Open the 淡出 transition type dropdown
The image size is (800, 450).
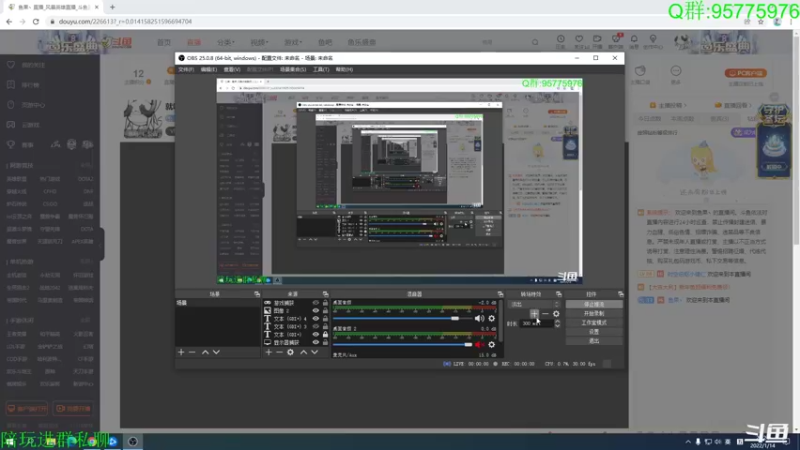click(534, 305)
